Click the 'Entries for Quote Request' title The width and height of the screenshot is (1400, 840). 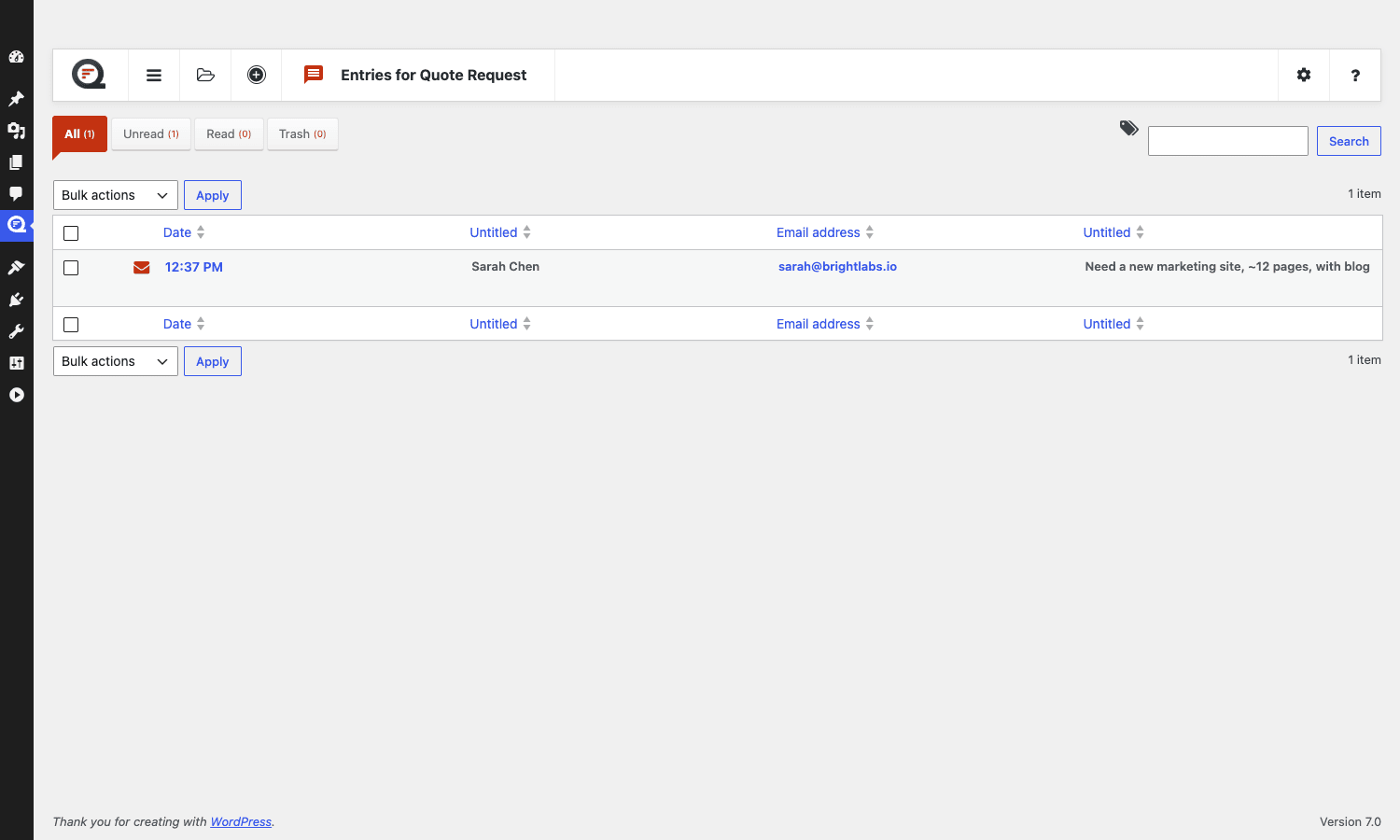tap(433, 75)
